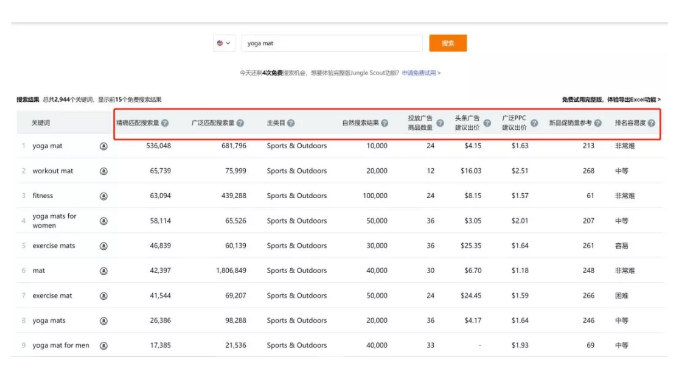Click Amazon icon in yoga mats for women row
684x371 pixels.
[103, 221]
